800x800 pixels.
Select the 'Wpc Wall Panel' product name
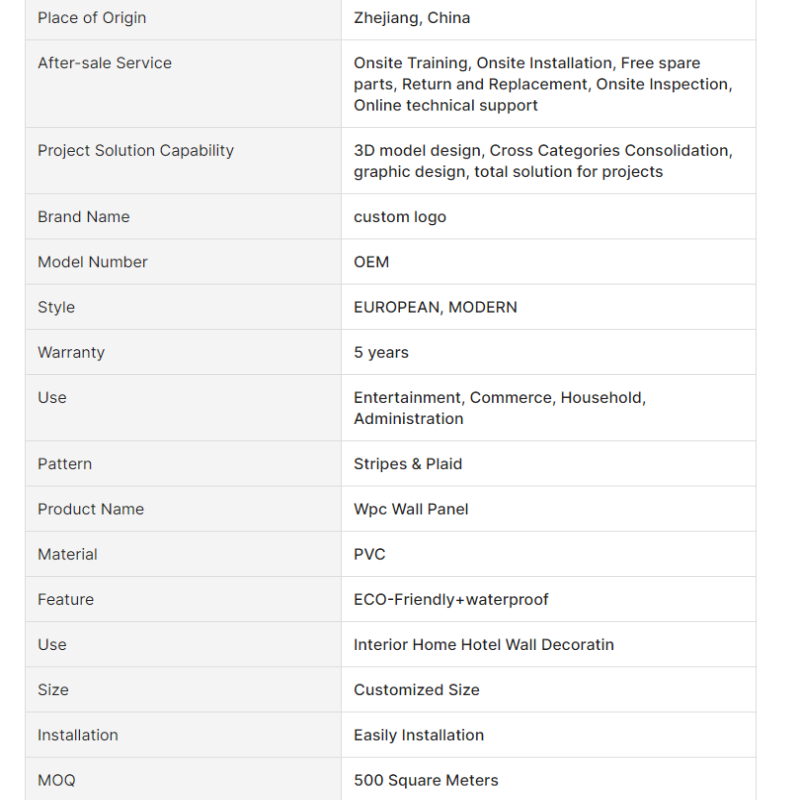(x=411, y=509)
